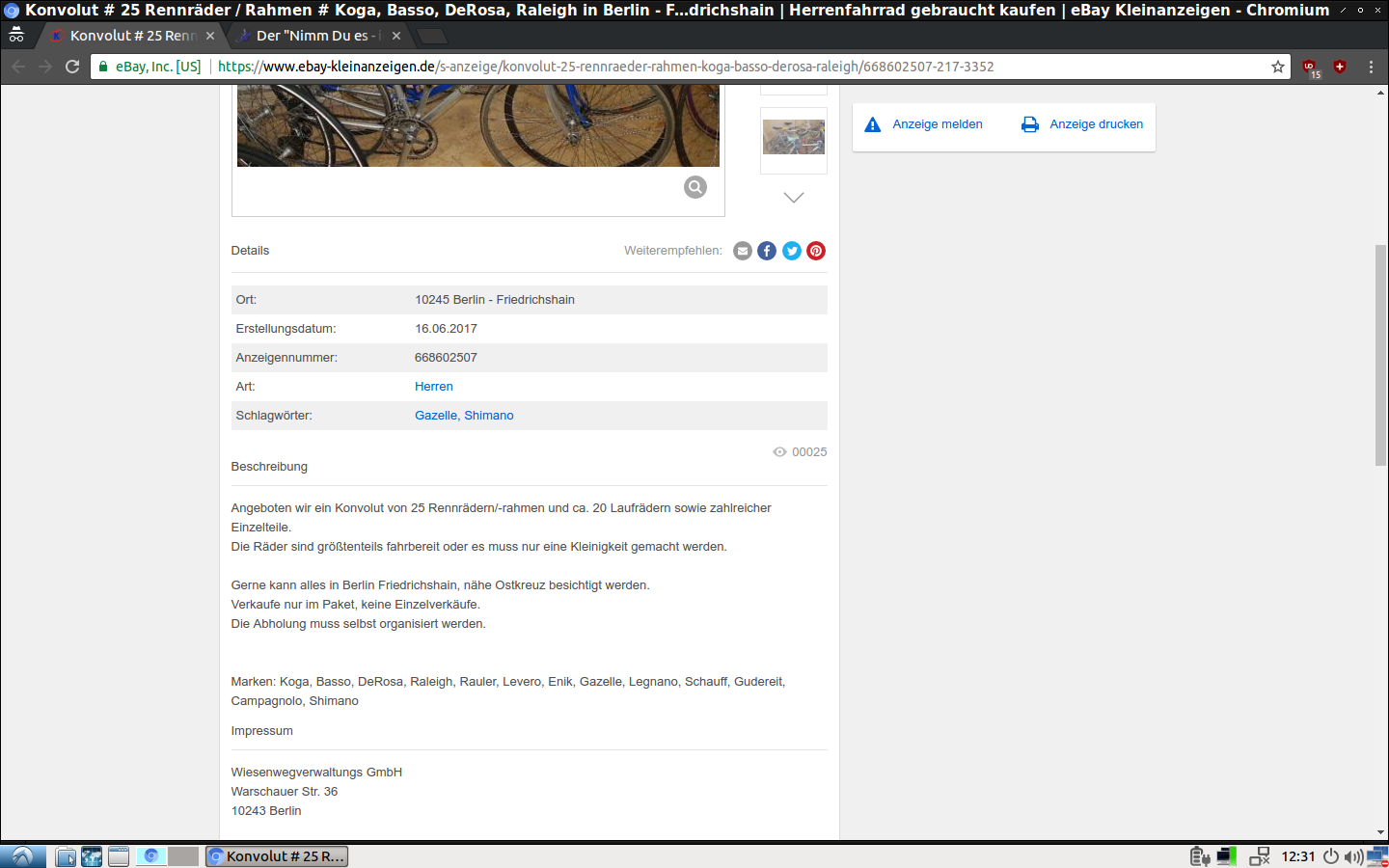1389x868 pixels.
Task: Bookmark page with star icon
Action: [x=1278, y=67]
